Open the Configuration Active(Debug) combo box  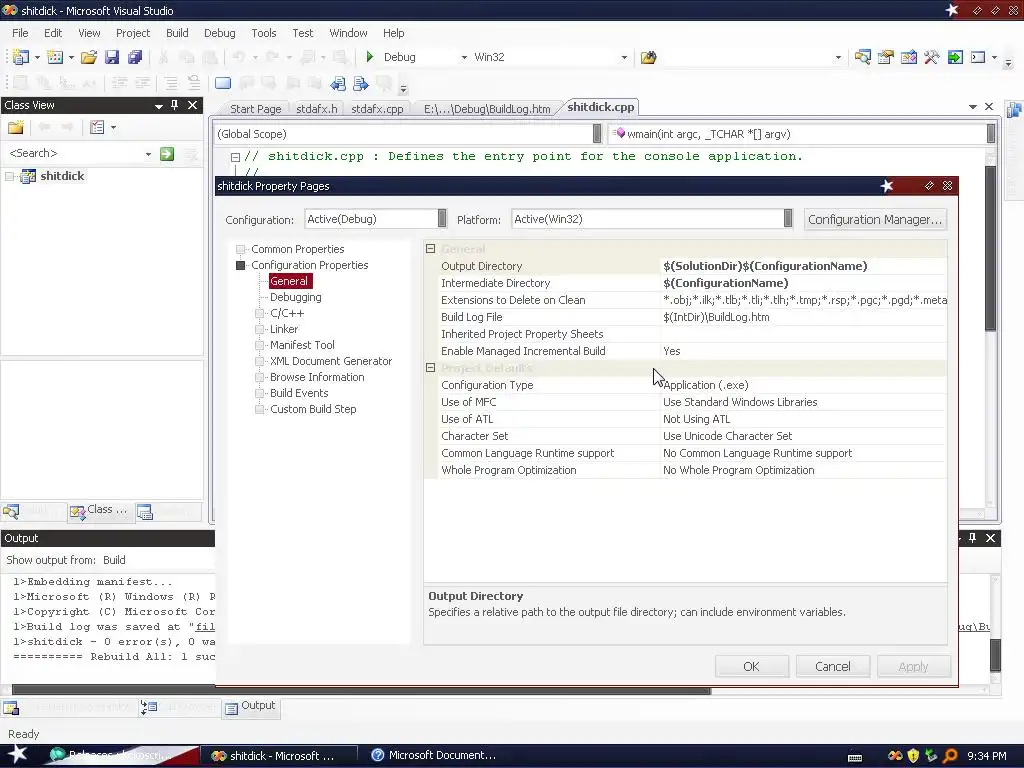(x=442, y=219)
